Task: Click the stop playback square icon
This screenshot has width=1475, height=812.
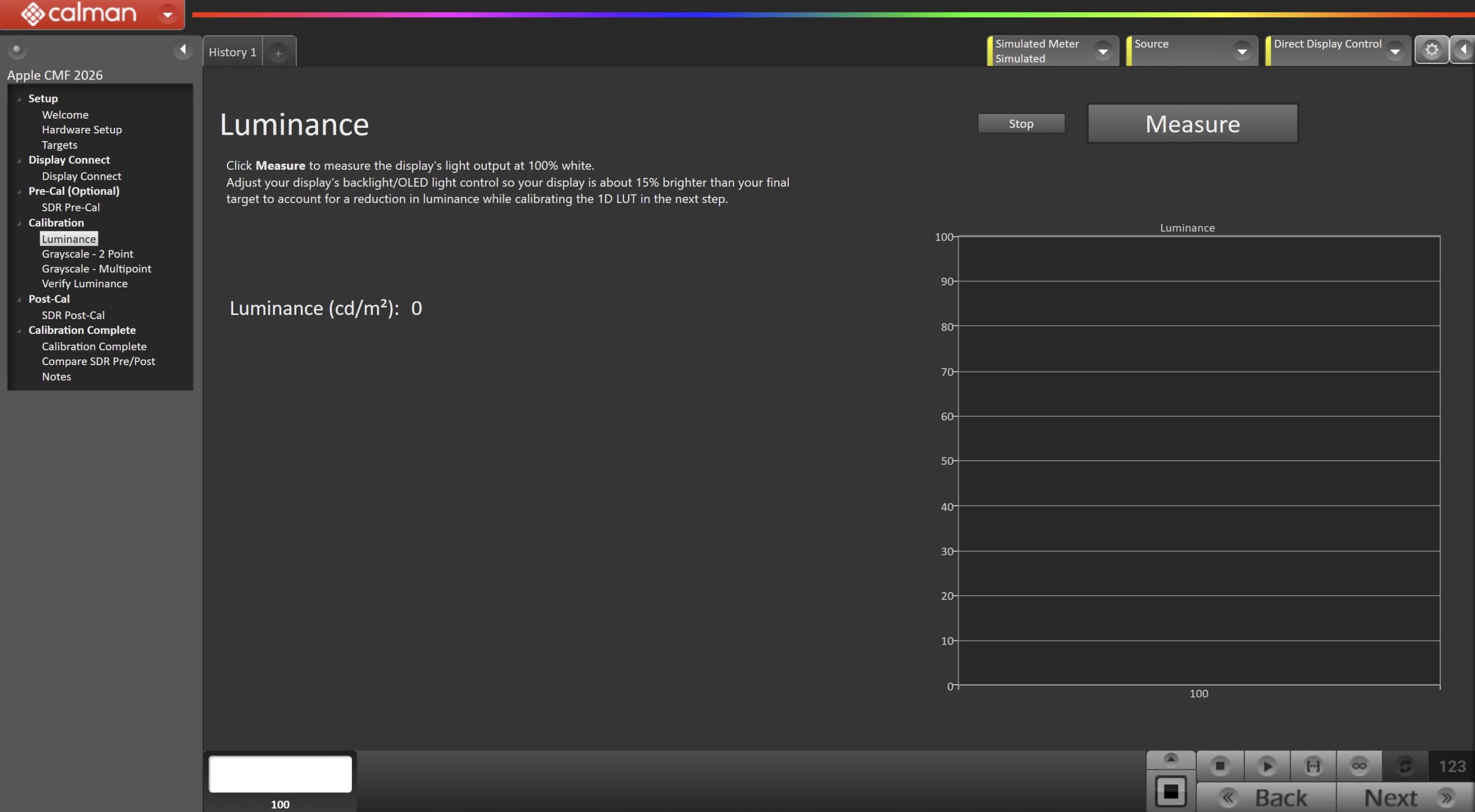Action: [1220, 766]
